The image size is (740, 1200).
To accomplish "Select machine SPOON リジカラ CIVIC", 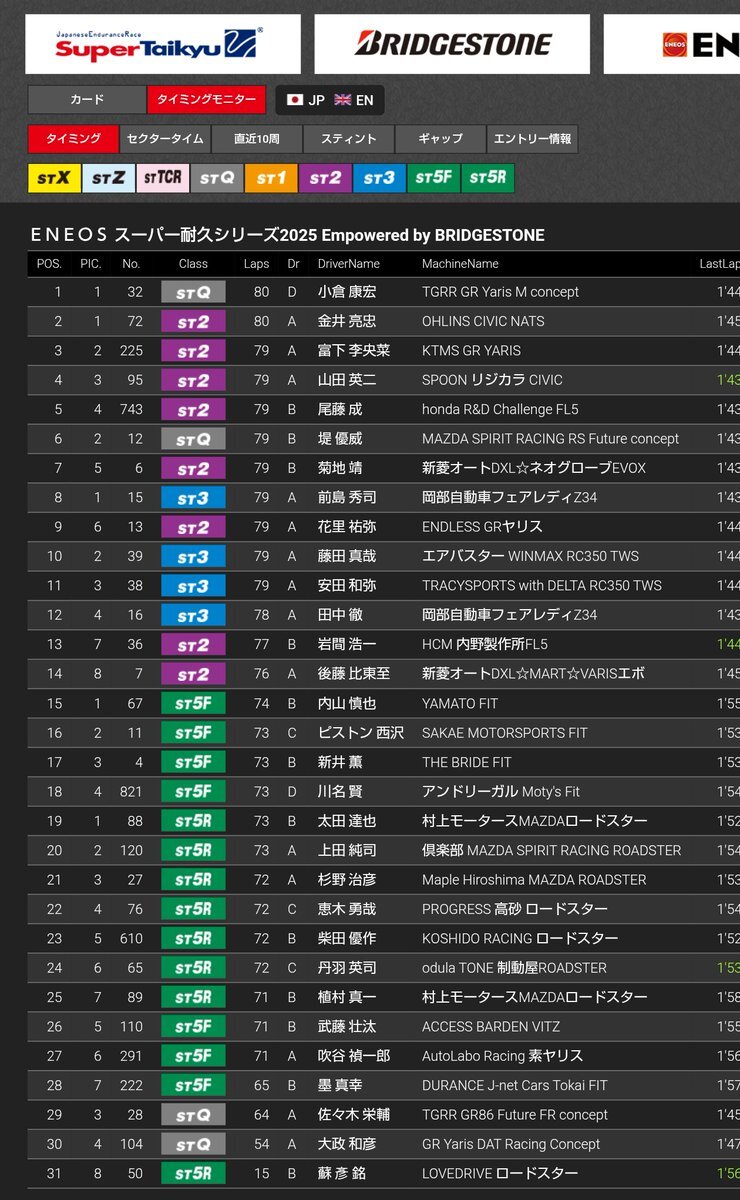I will click(492, 380).
